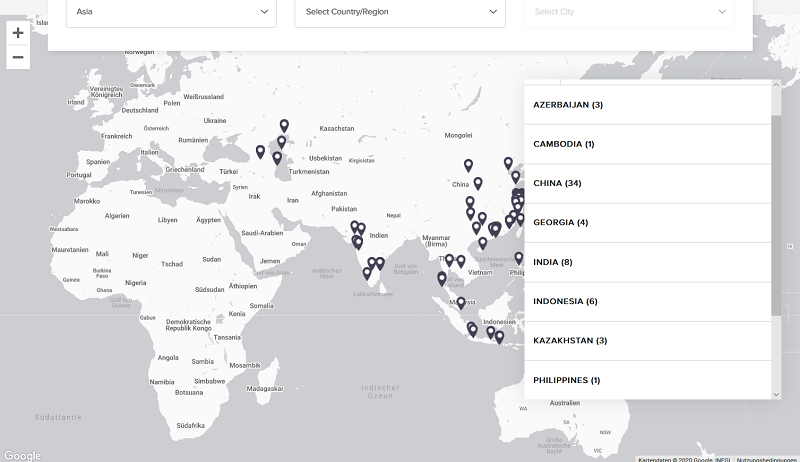Select CAMBODIA (1) from the list
This screenshot has height=462, width=800.
pyautogui.click(x=647, y=144)
